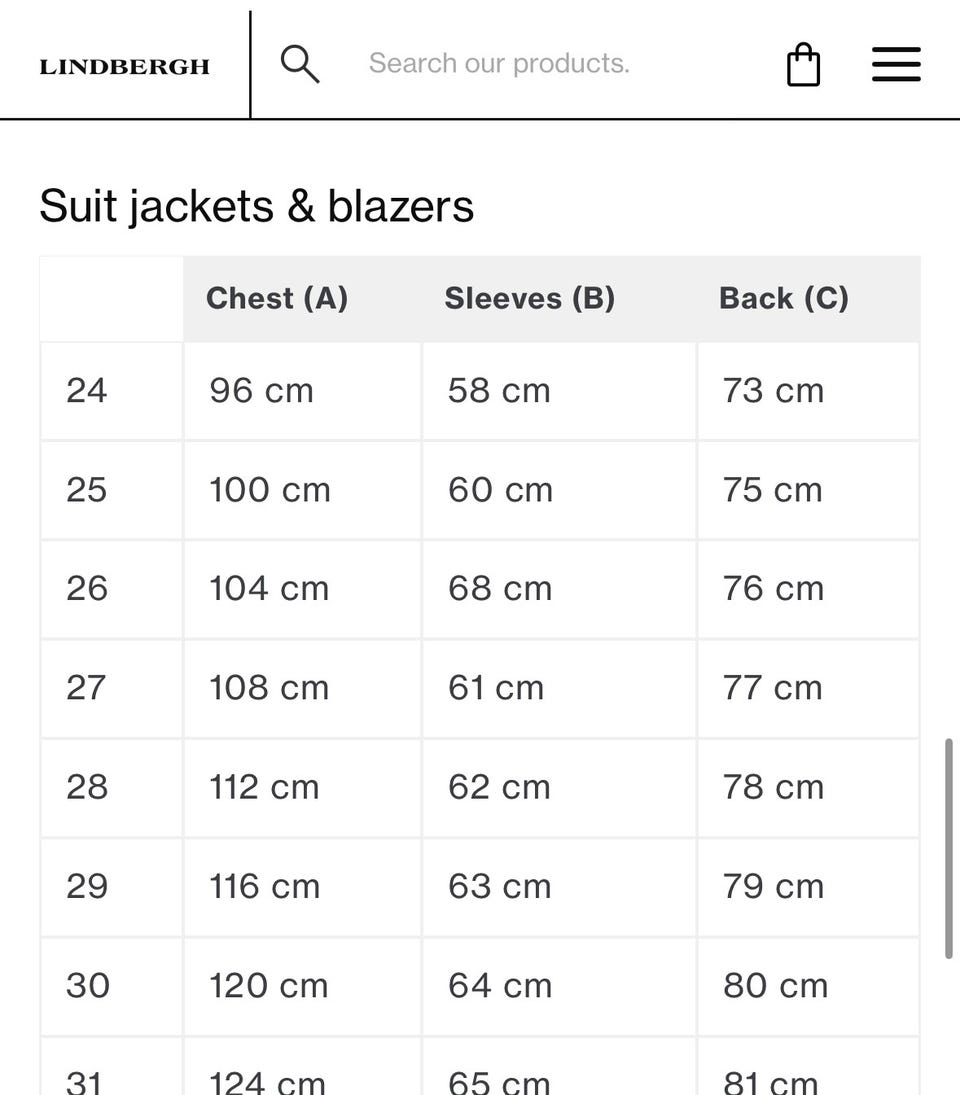Click the 62 cm sleeves cell

pos(559,788)
